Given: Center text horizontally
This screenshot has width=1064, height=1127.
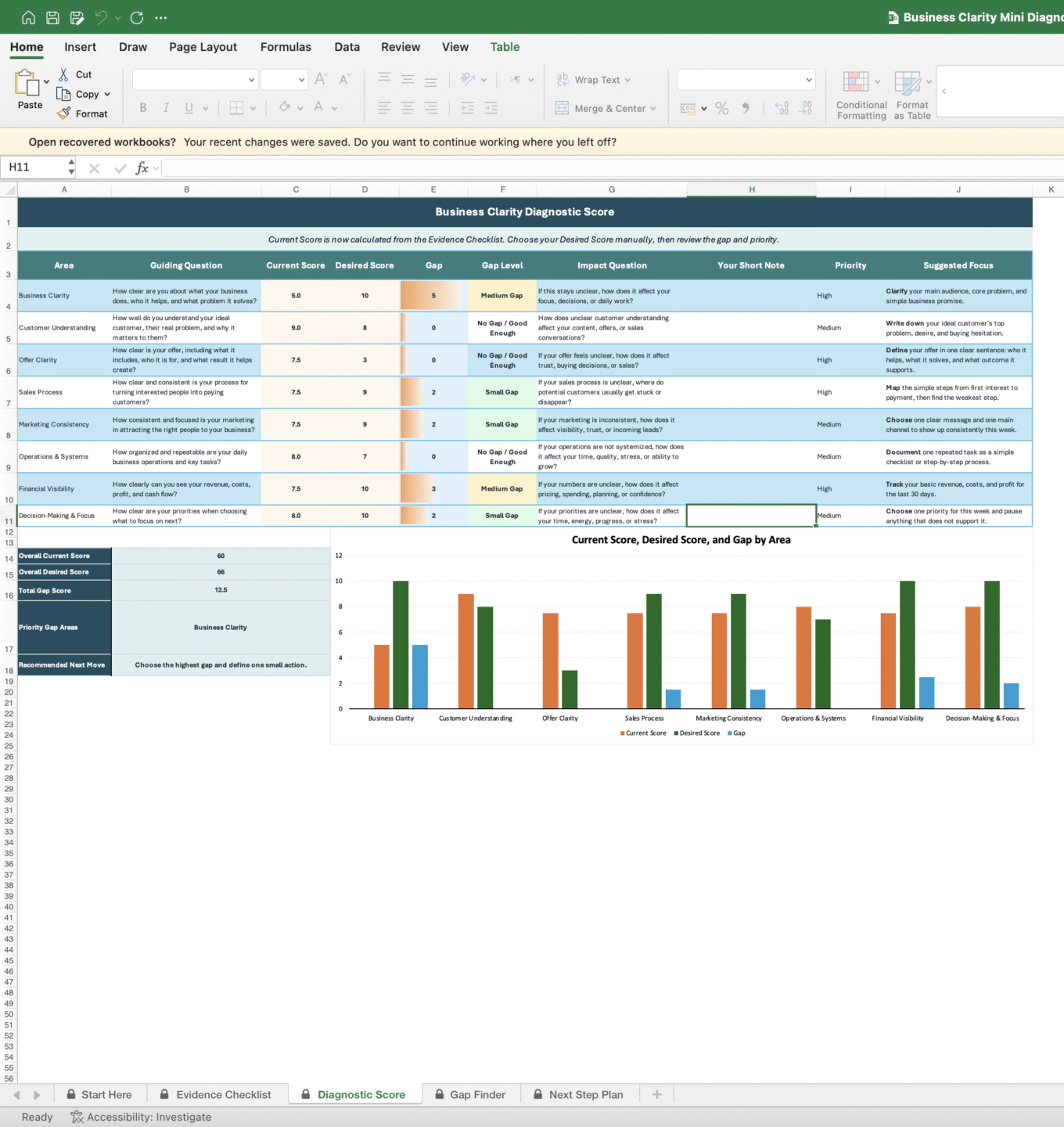Looking at the screenshot, I should click(x=408, y=108).
